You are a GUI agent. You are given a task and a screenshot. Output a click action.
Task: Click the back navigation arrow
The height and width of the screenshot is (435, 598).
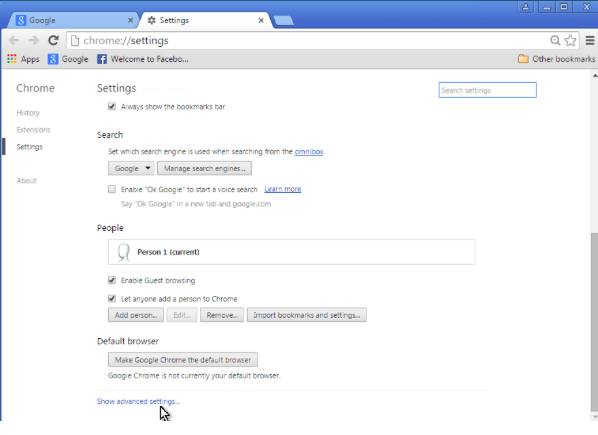pos(14,40)
